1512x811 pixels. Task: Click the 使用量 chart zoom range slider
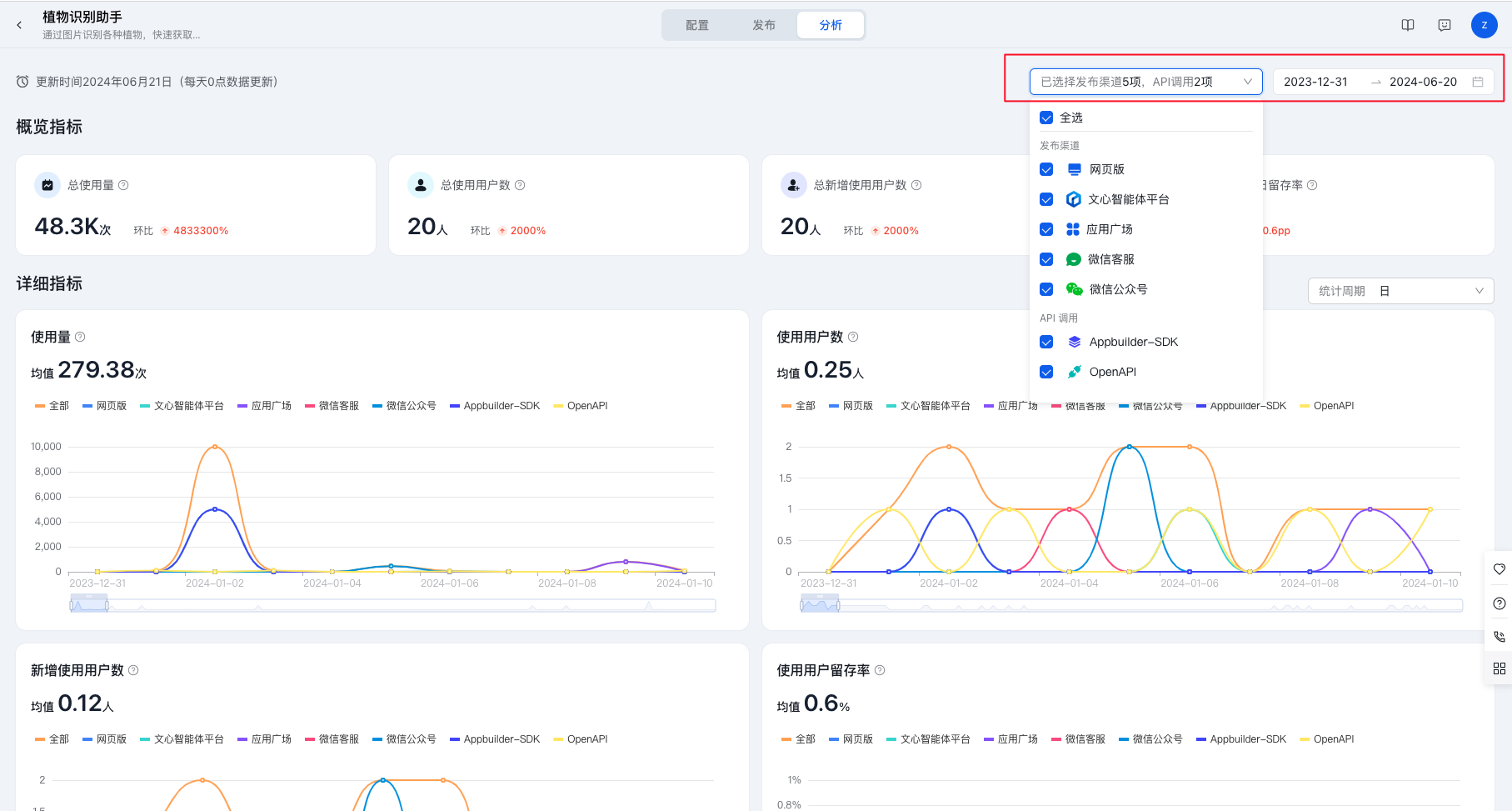click(392, 605)
